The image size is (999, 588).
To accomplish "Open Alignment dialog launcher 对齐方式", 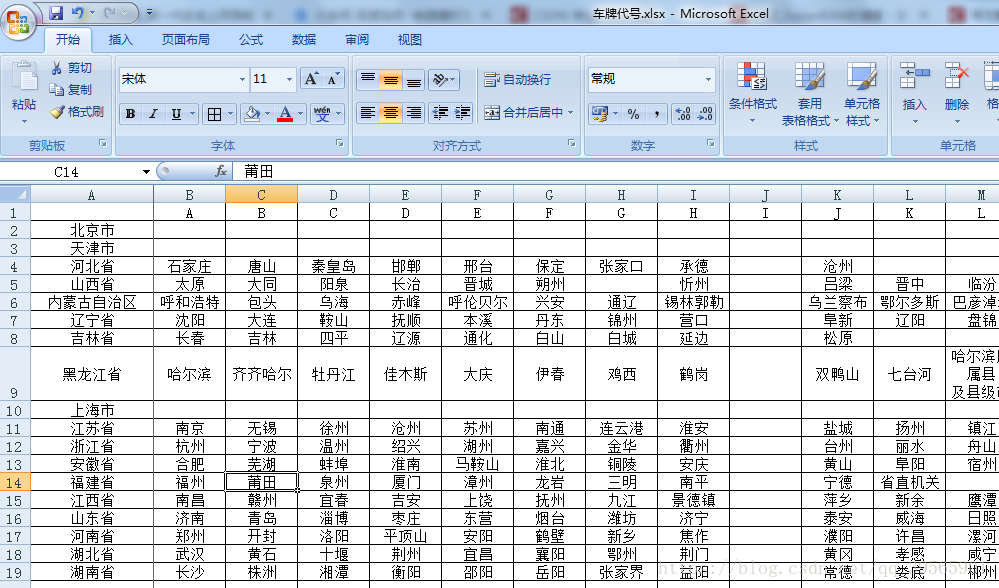I will [x=571, y=143].
